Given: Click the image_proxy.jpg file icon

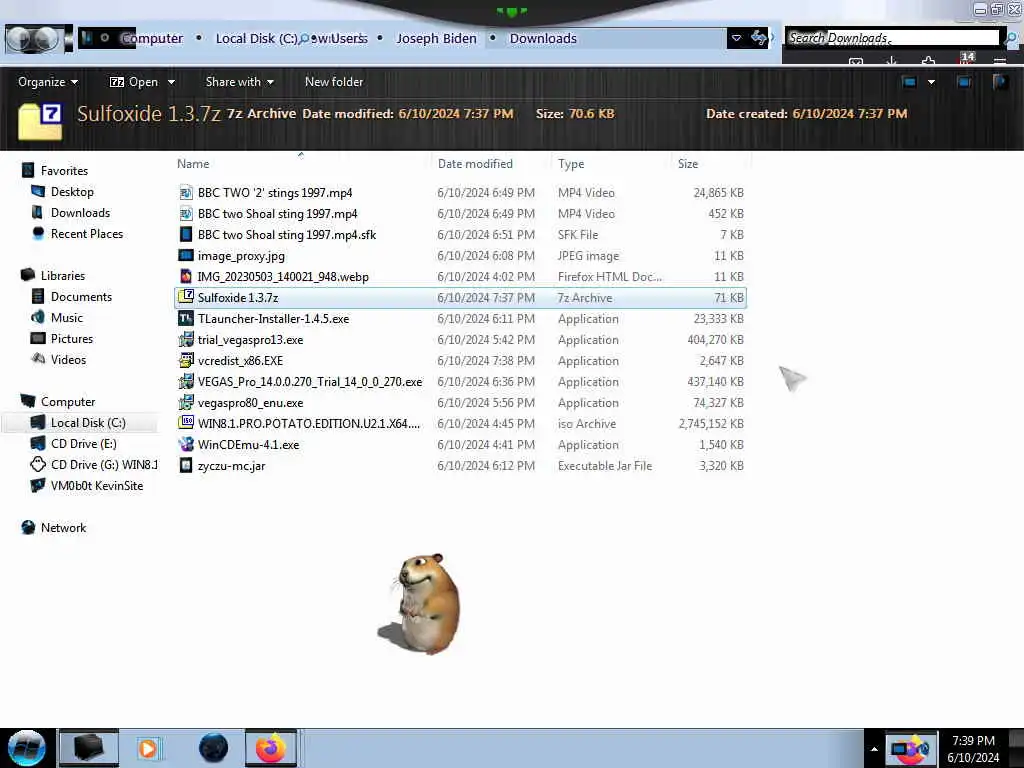Looking at the screenshot, I should point(186,255).
